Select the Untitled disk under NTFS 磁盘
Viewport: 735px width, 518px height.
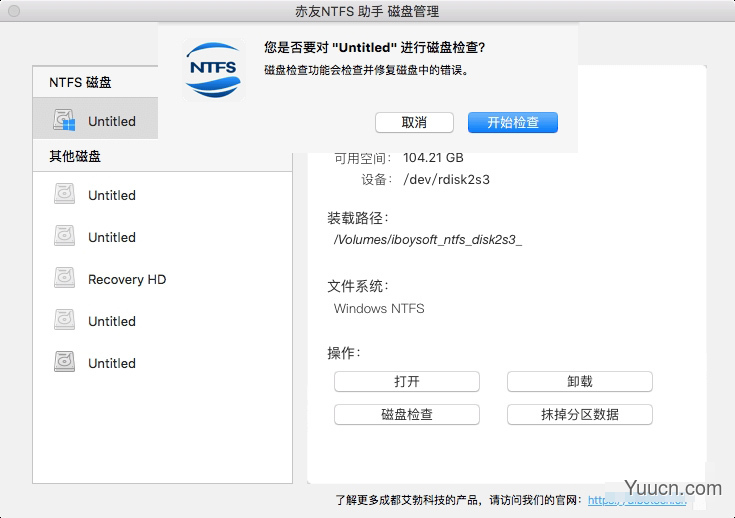tap(96, 118)
